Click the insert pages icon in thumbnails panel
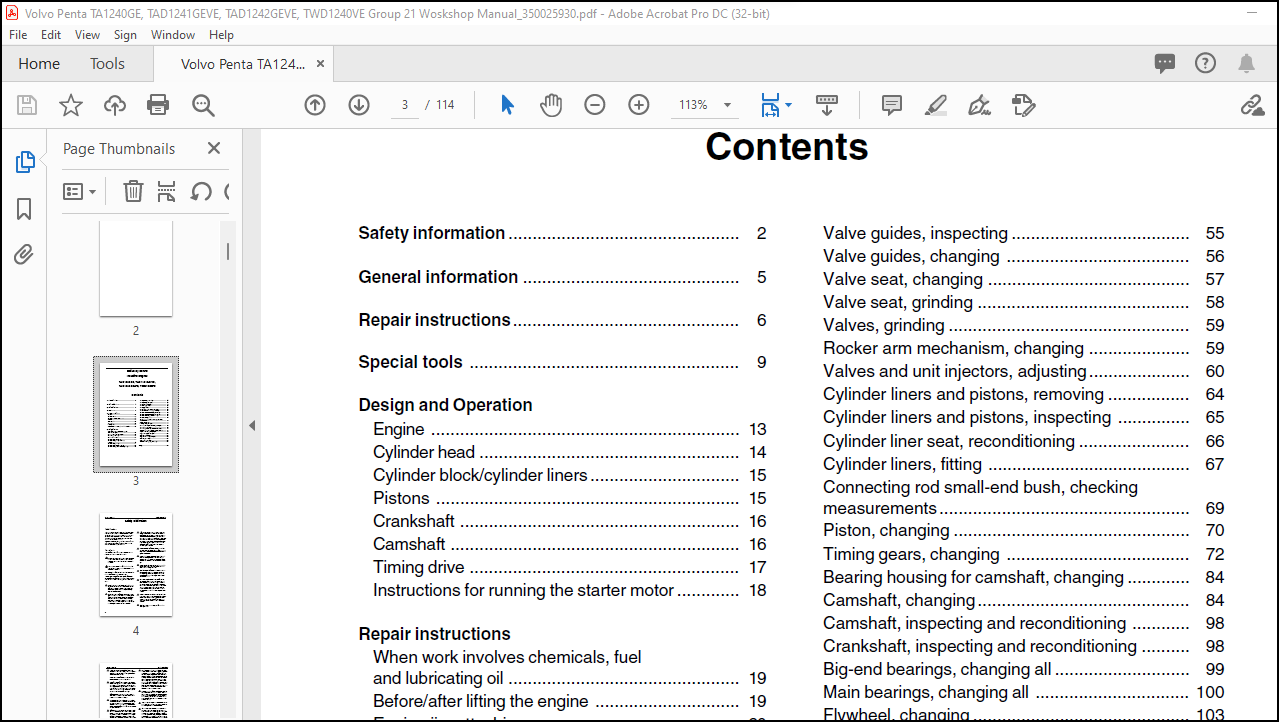Viewport: 1279px width, 722px height. pyautogui.click(x=167, y=191)
